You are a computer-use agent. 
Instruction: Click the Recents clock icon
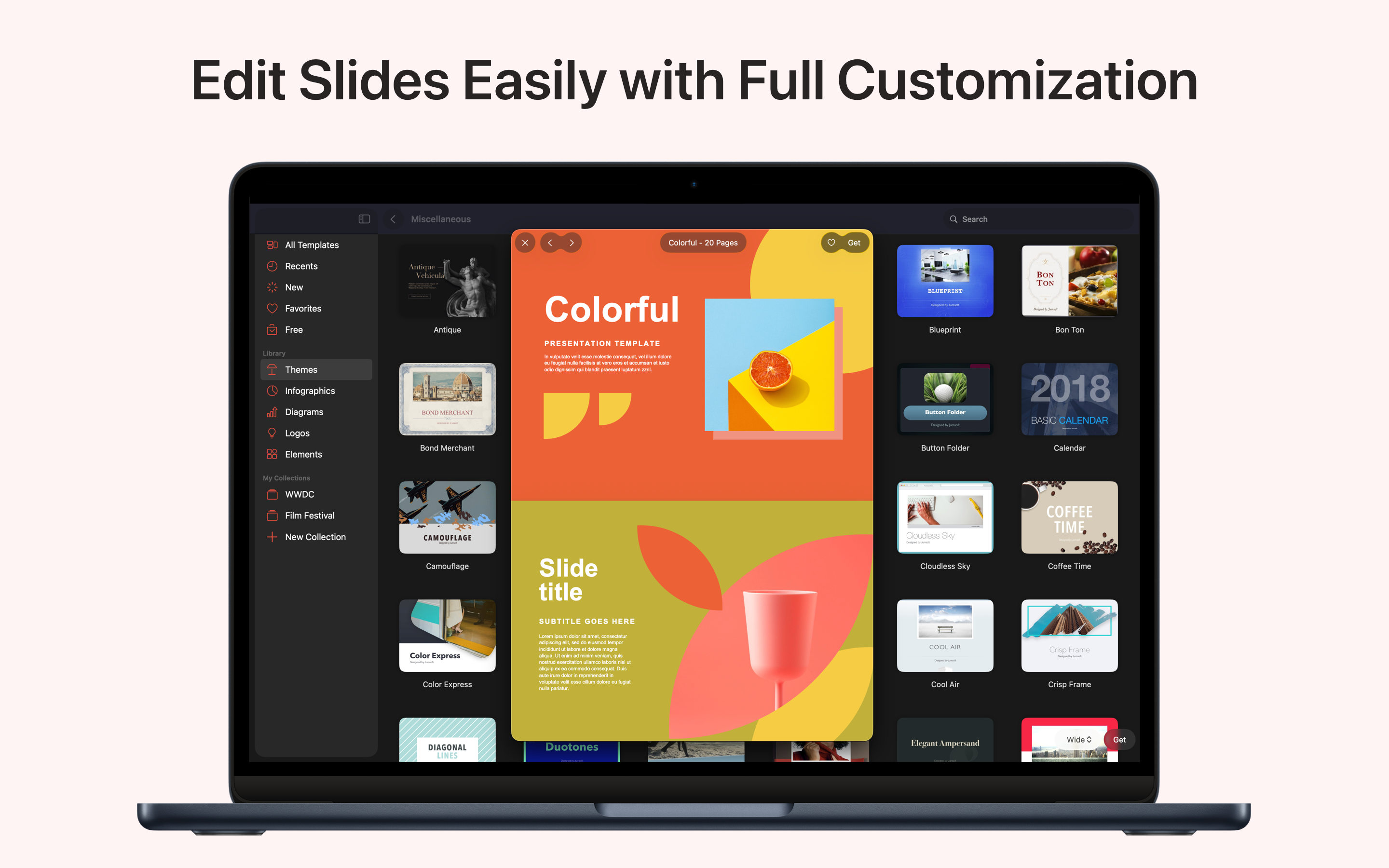click(x=272, y=266)
